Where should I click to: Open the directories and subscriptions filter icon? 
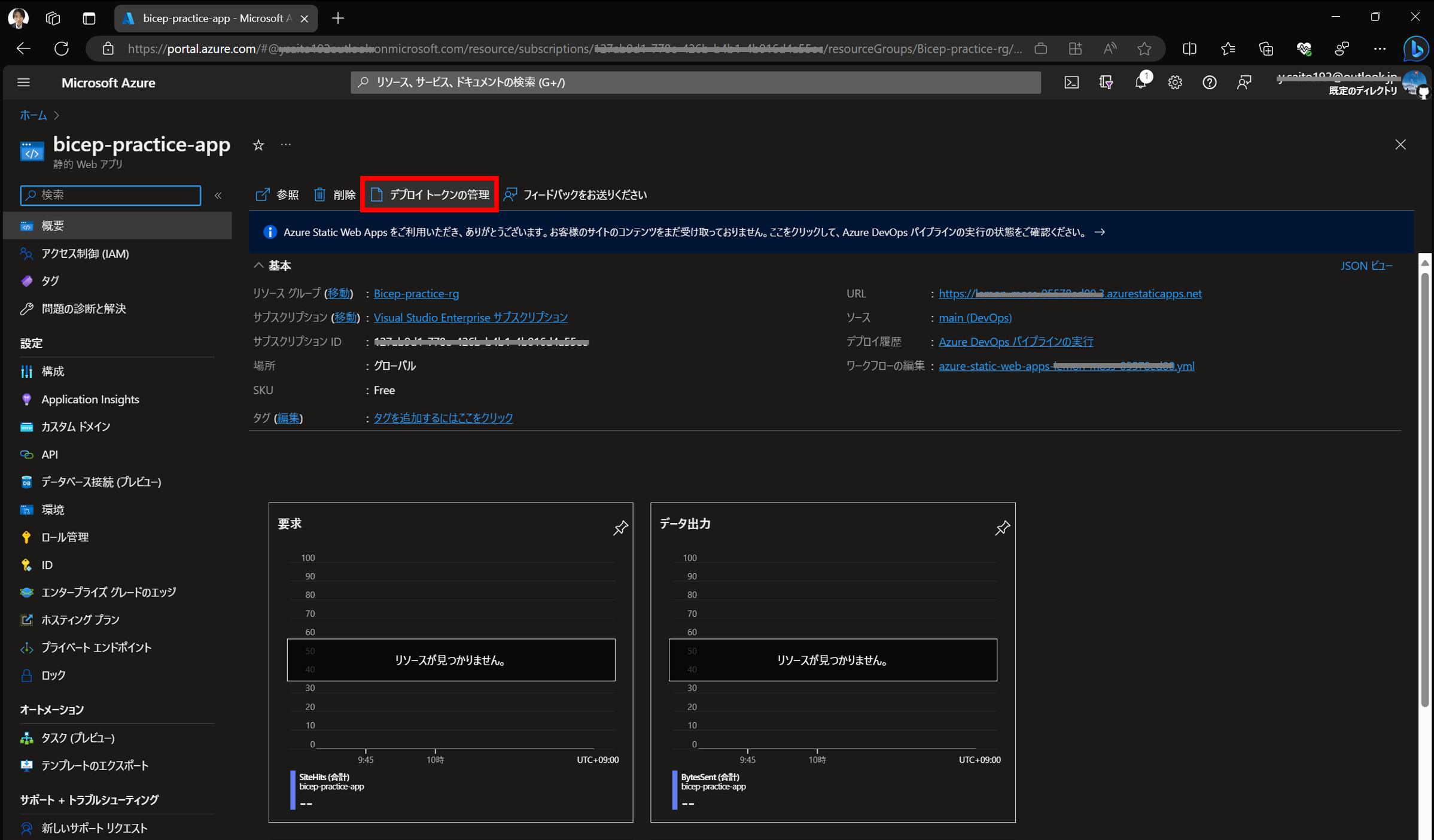[1106, 83]
